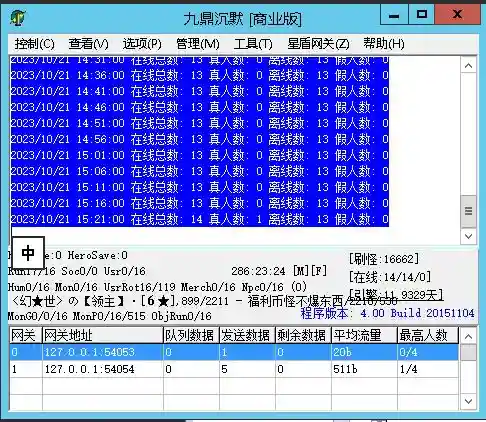Click the Soc0/0 Usr0/16 status text

tap(103, 271)
